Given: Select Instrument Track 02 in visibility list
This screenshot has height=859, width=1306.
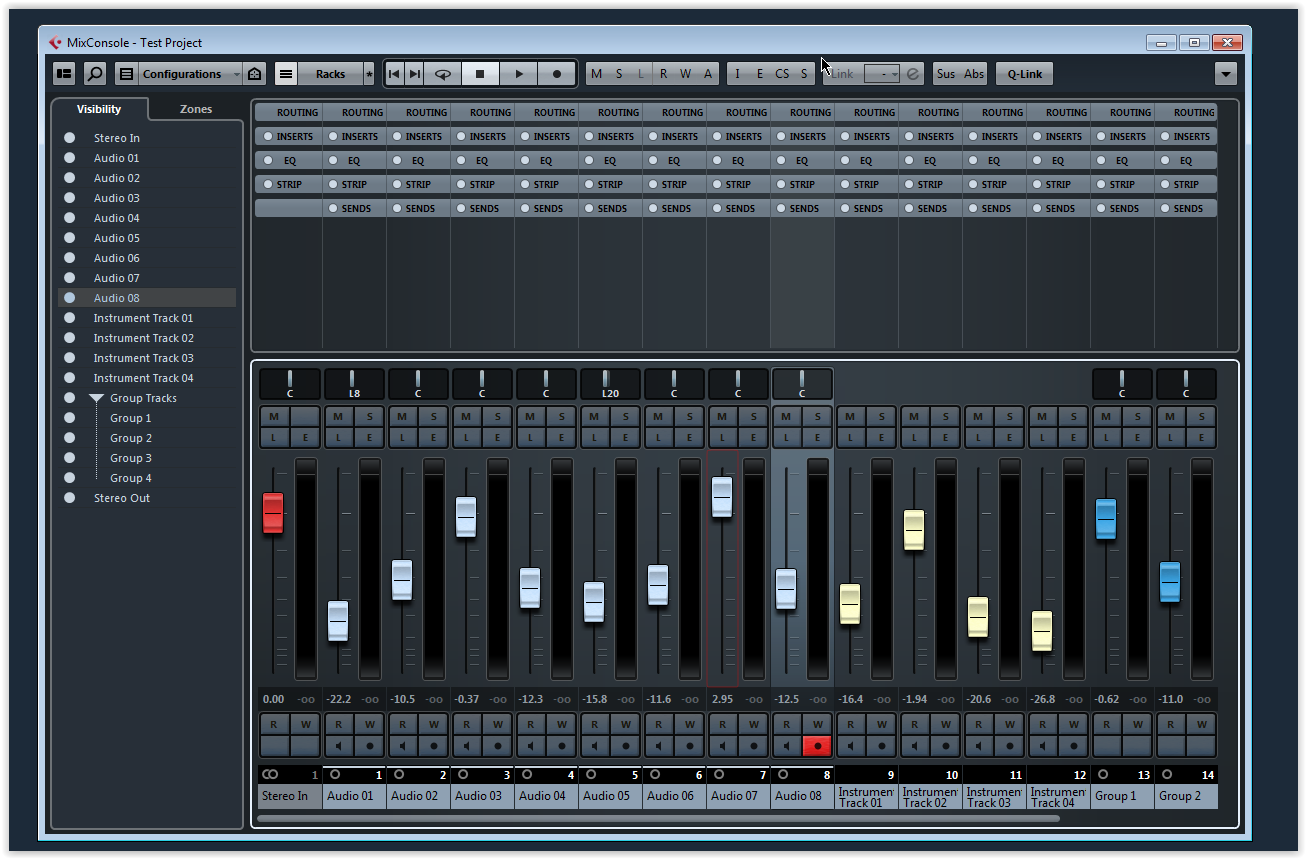Looking at the screenshot, I should click(143, 338).
